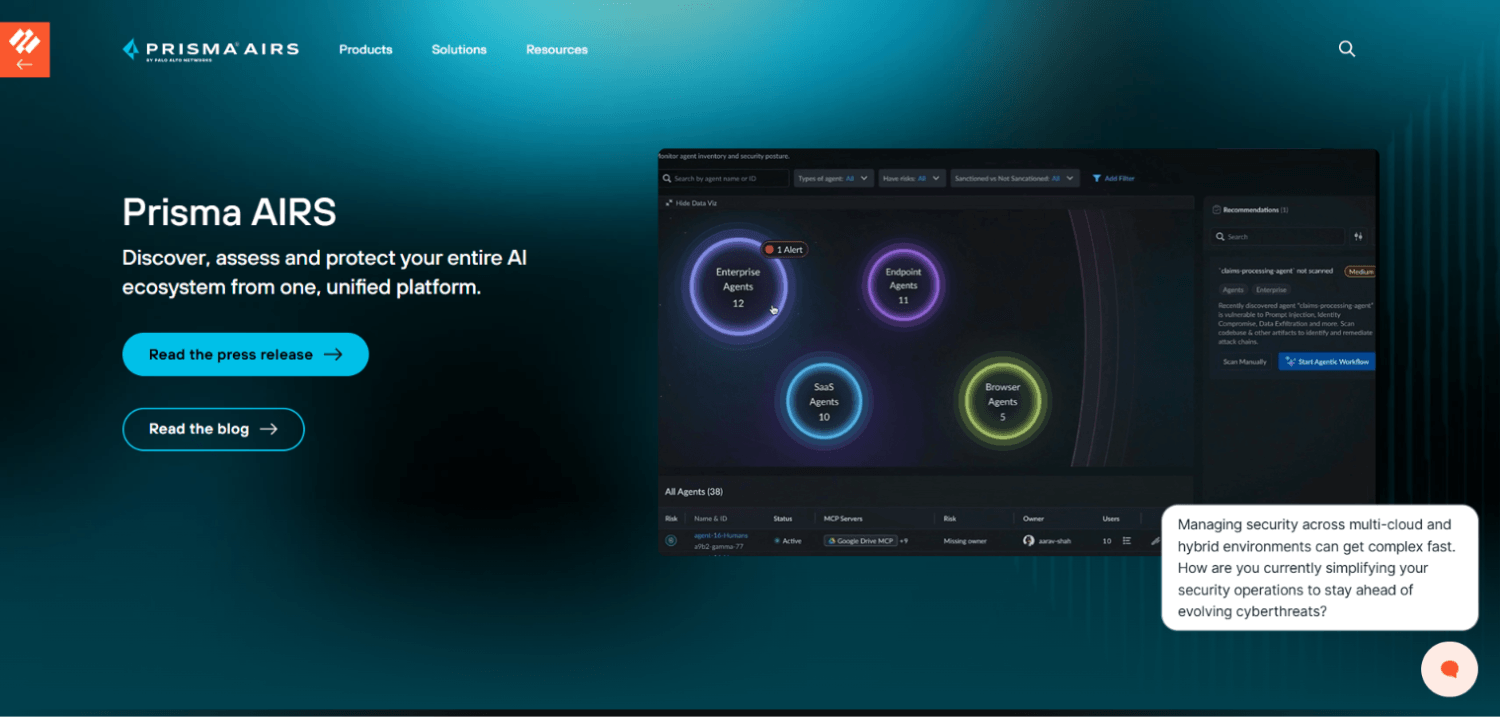Click the Medium severity badge

click(x=1360, y=271)
